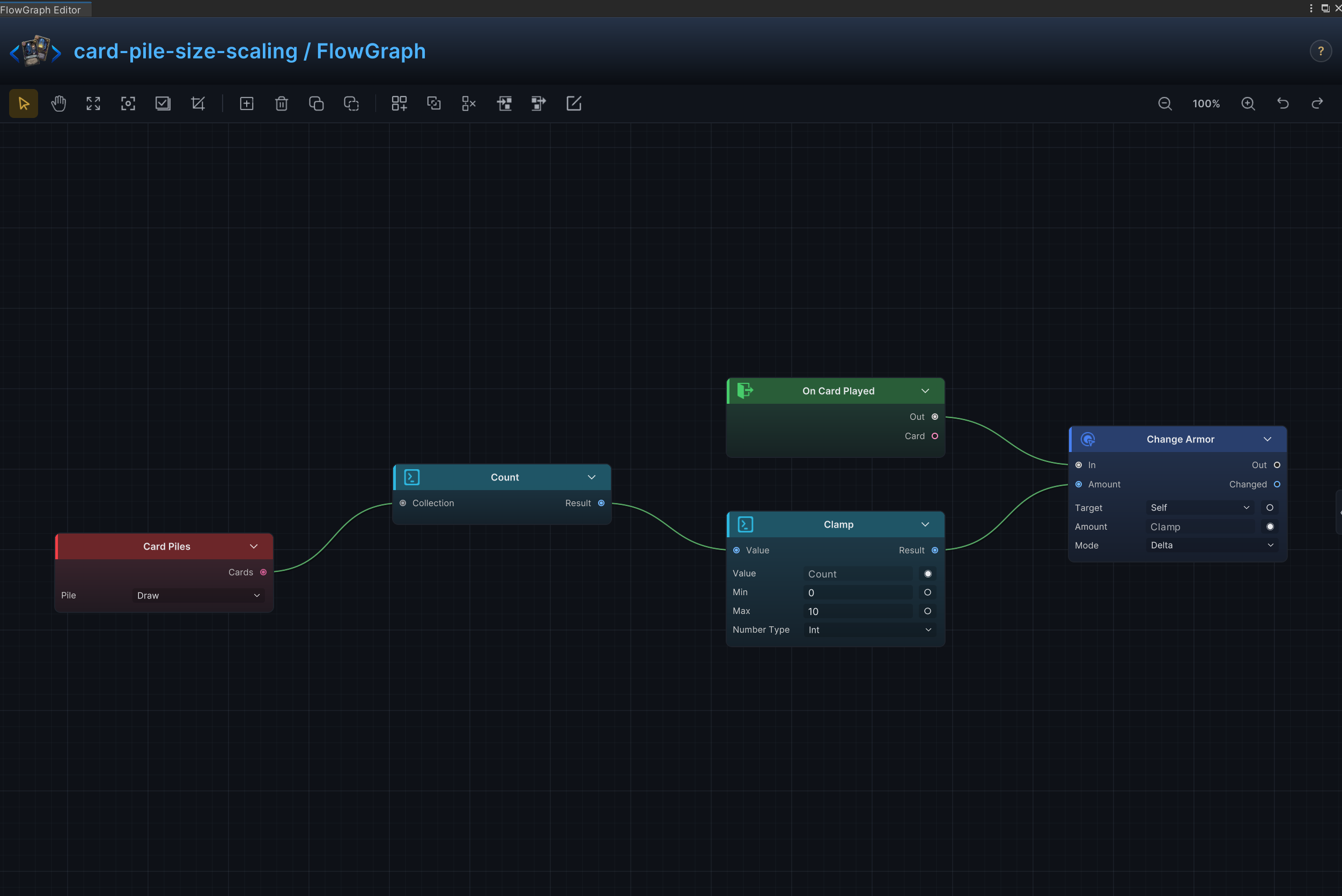Toggle the Change Armor Target port circle

(1270, 507)
